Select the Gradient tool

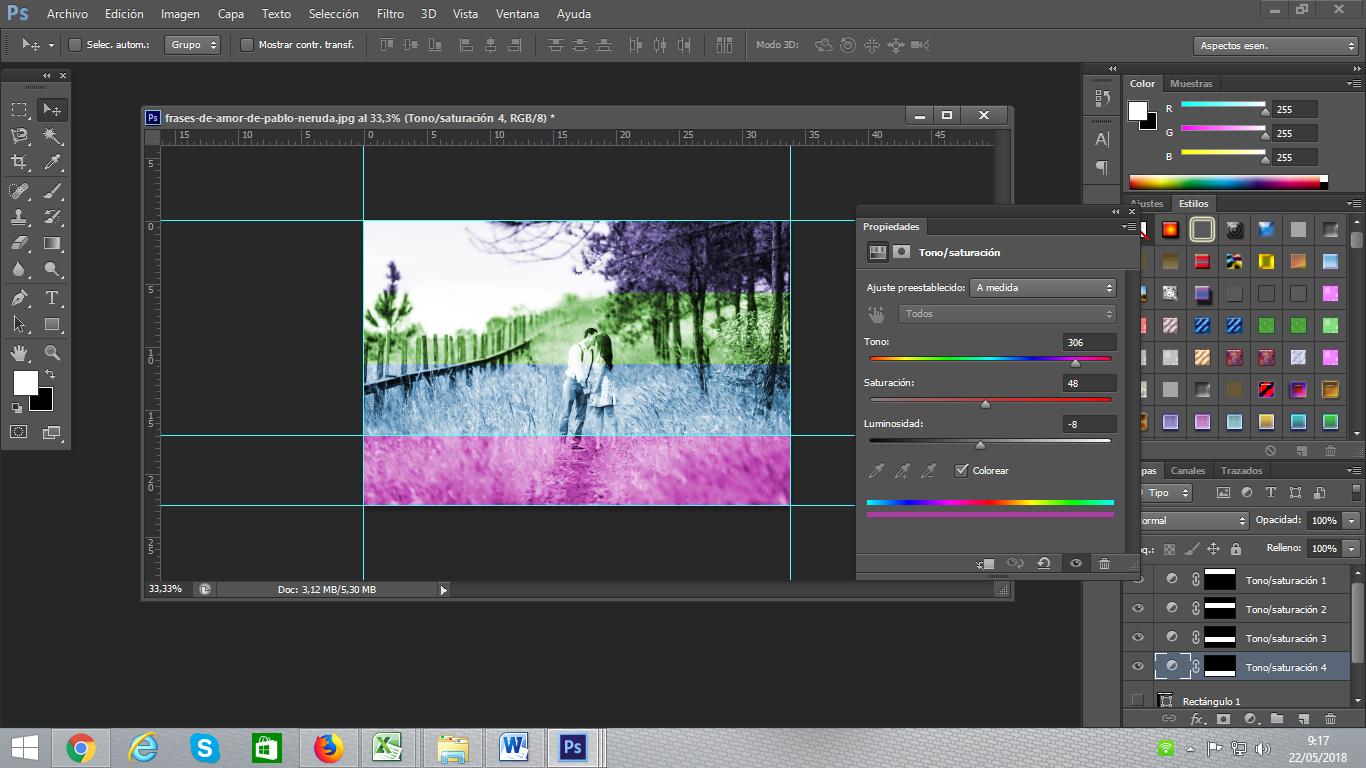point(52,243)
